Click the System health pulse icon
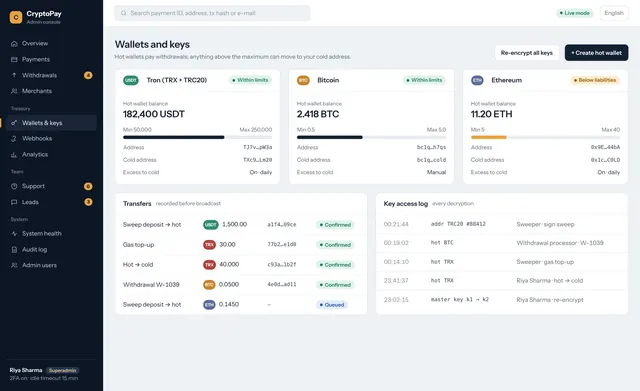 pos(14,233)
